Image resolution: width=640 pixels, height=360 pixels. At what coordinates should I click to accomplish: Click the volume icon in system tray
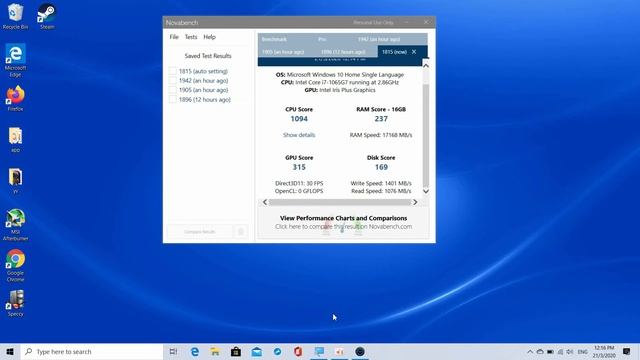(x=570, y=351)
